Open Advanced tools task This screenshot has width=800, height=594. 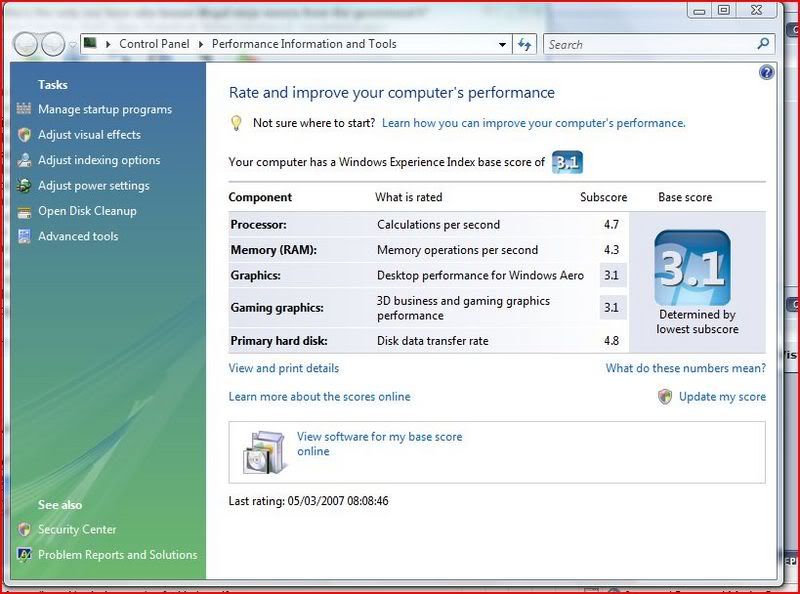78,236
